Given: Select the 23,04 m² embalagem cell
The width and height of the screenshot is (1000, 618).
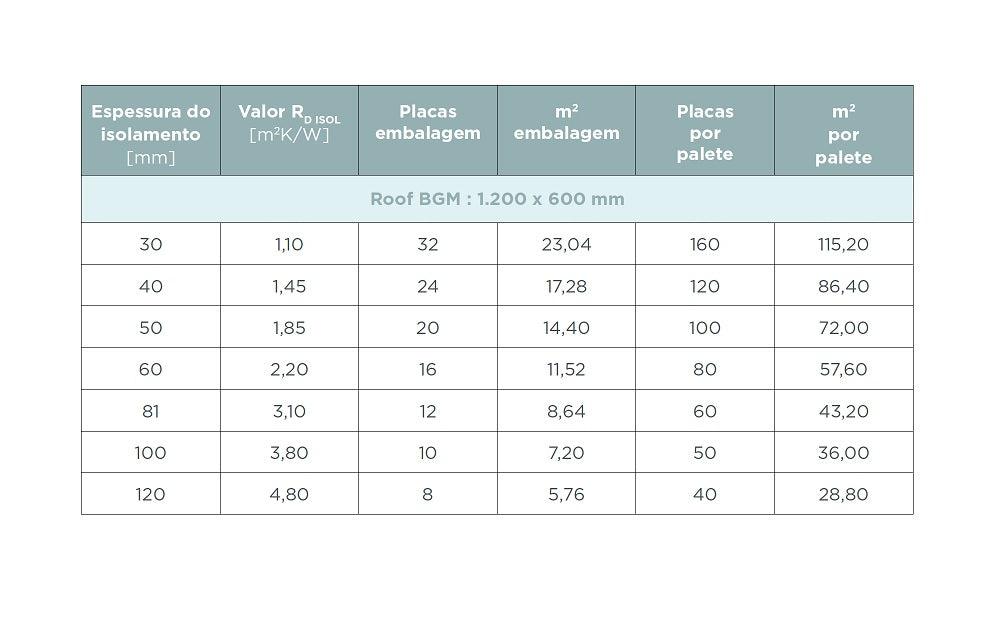Looking at the screenshot, I should pos(566,244).
